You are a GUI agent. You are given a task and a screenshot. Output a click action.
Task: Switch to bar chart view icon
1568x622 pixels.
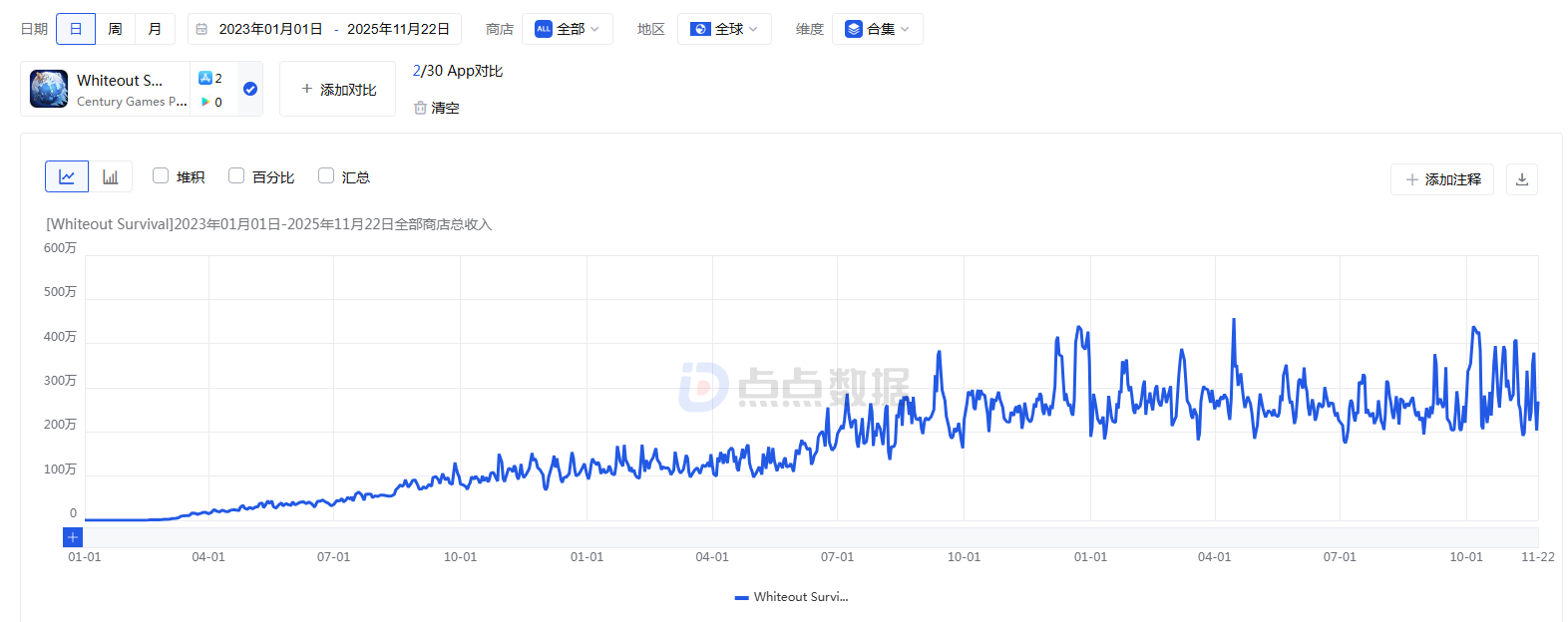coord(111,176)
